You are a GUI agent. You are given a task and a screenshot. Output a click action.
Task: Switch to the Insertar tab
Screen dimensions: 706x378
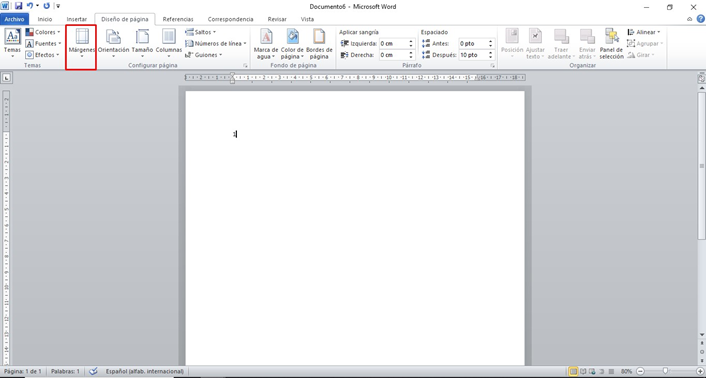[77, 19]
